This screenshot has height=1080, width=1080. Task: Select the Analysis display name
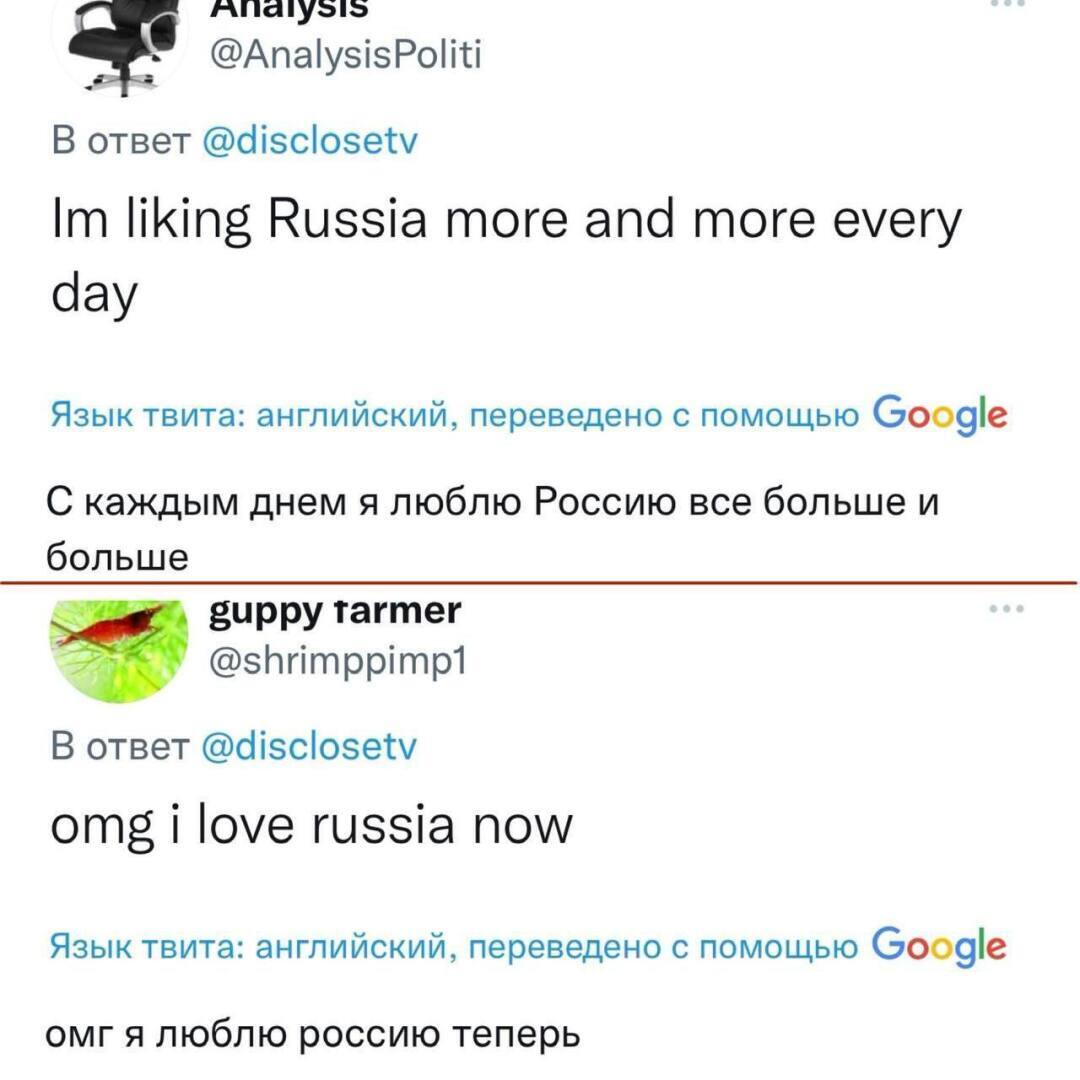tap(290, 8)
